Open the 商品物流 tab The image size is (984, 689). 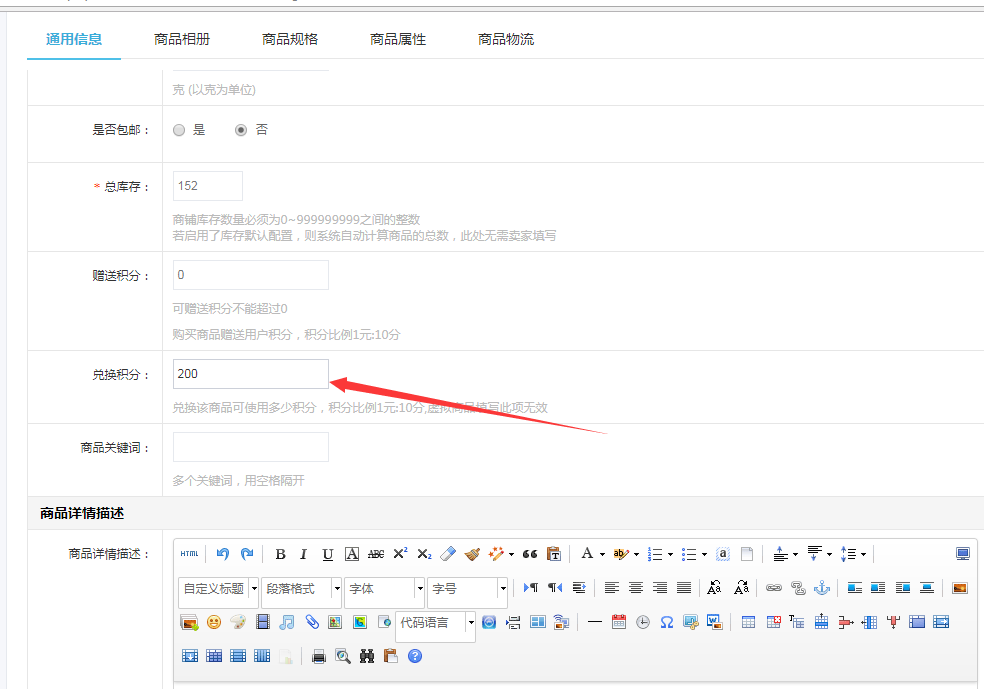506,39
